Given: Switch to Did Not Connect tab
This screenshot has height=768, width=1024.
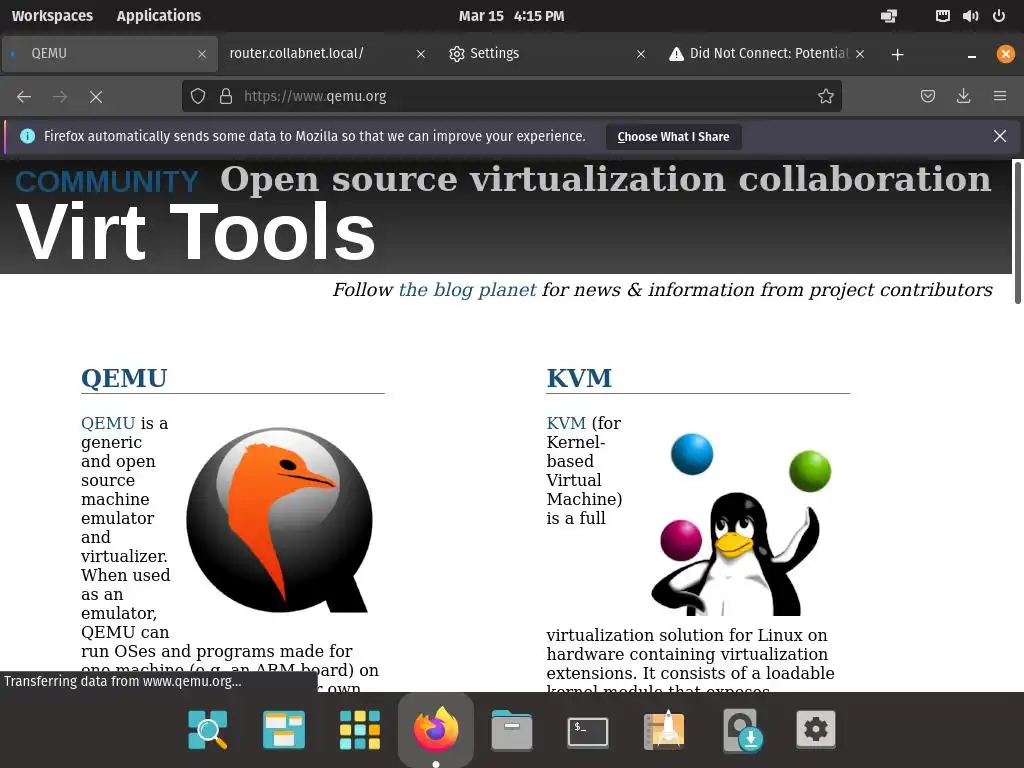Looking at the screenshot, I should click(x=768, y=54).
